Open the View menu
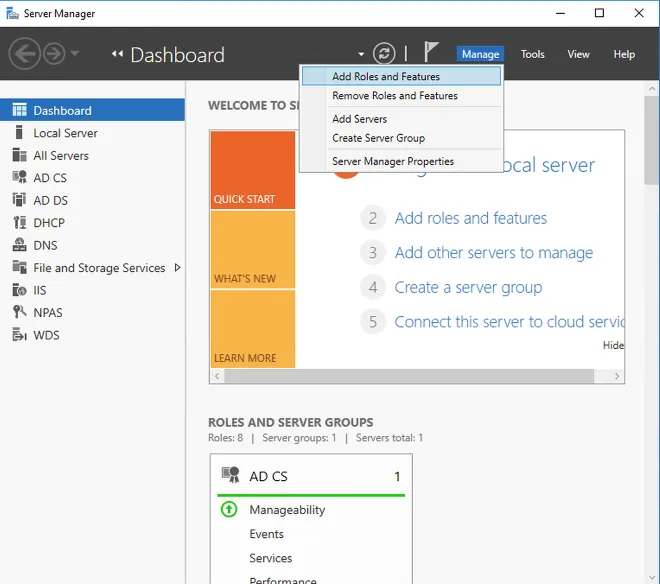Image resolution: width=660 pixels, height=584 pixels. 578,54
